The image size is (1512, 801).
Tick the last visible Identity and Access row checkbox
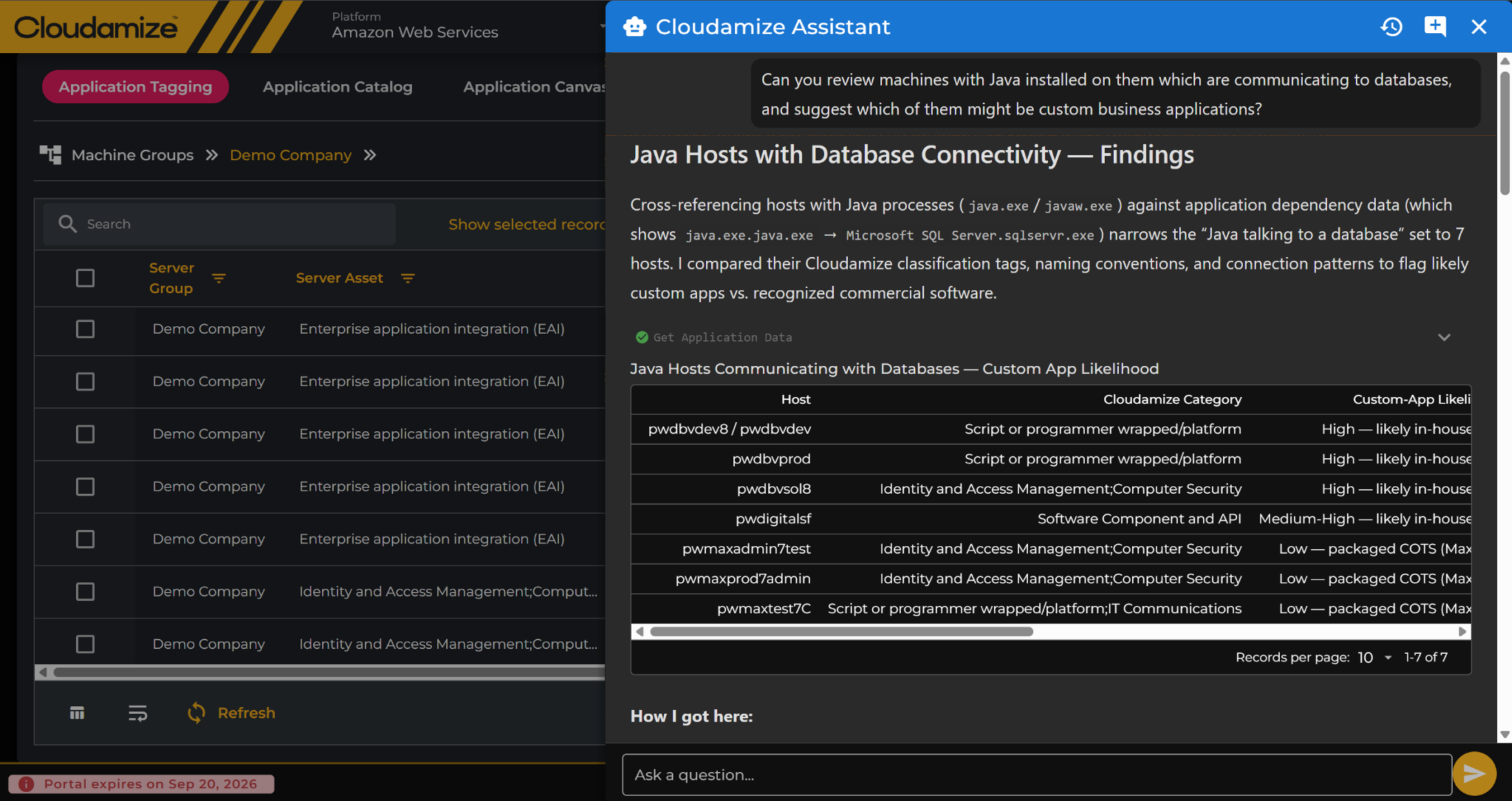85,643
